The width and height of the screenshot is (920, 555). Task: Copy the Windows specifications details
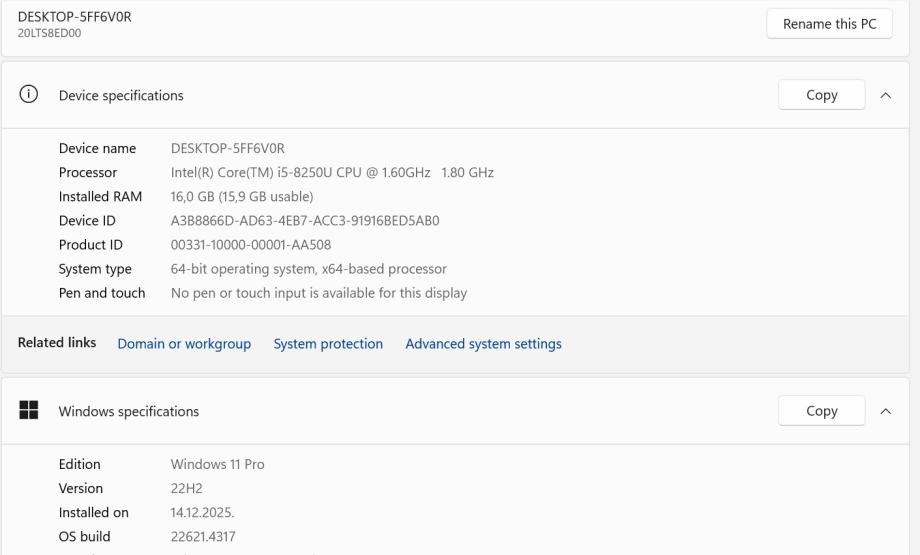pyautogui.click(x=821, y=411)
